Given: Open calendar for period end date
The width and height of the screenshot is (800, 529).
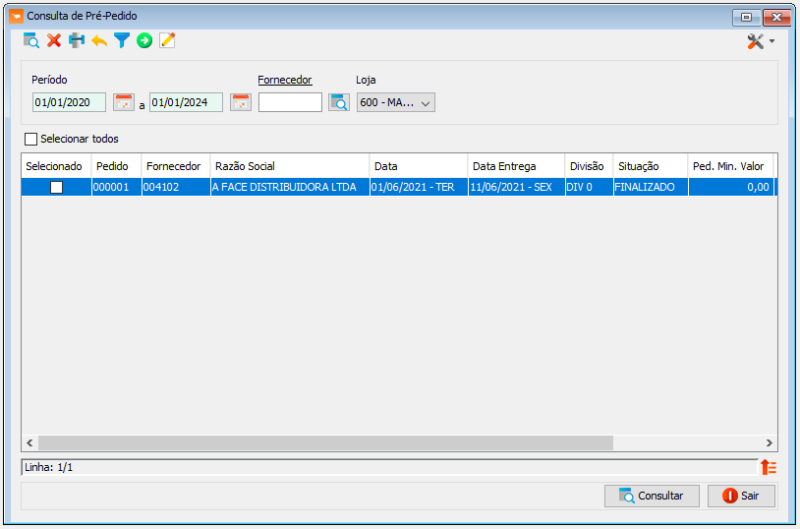Looking at the screenshot, I should click(x=240, y=102).
